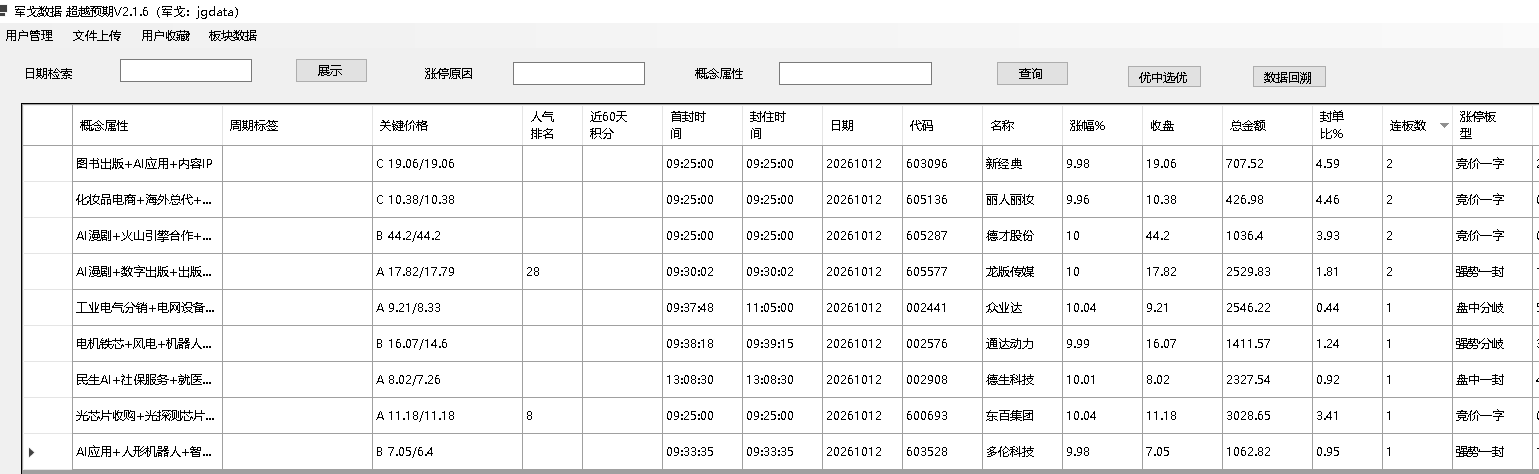The height and width of the screenshot is (474, 1539).
Task: Click the 查询 button
Action: tap(1032, 73)
